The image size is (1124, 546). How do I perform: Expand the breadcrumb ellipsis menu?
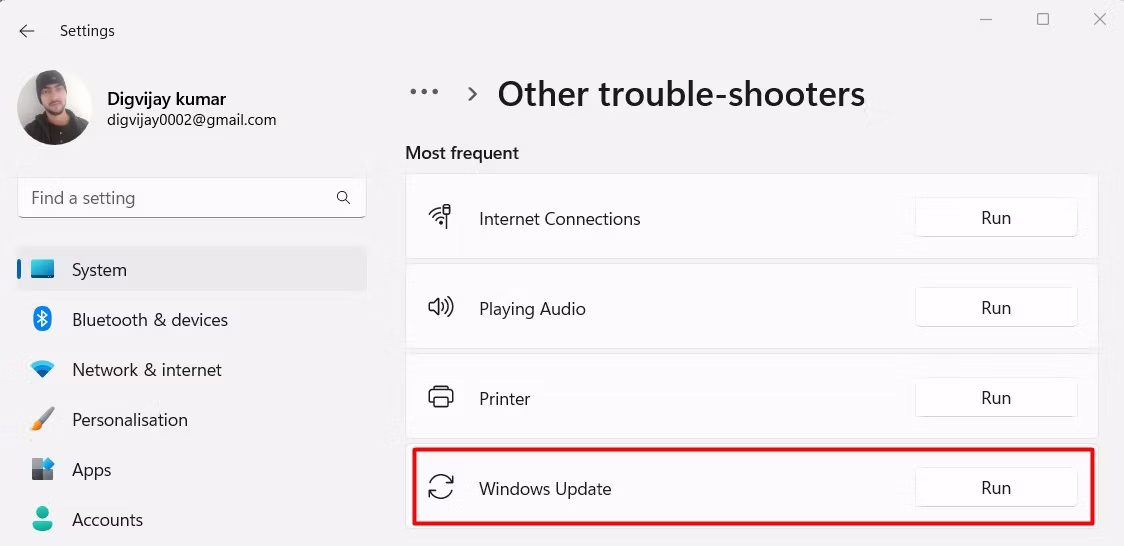coord(424,92)
